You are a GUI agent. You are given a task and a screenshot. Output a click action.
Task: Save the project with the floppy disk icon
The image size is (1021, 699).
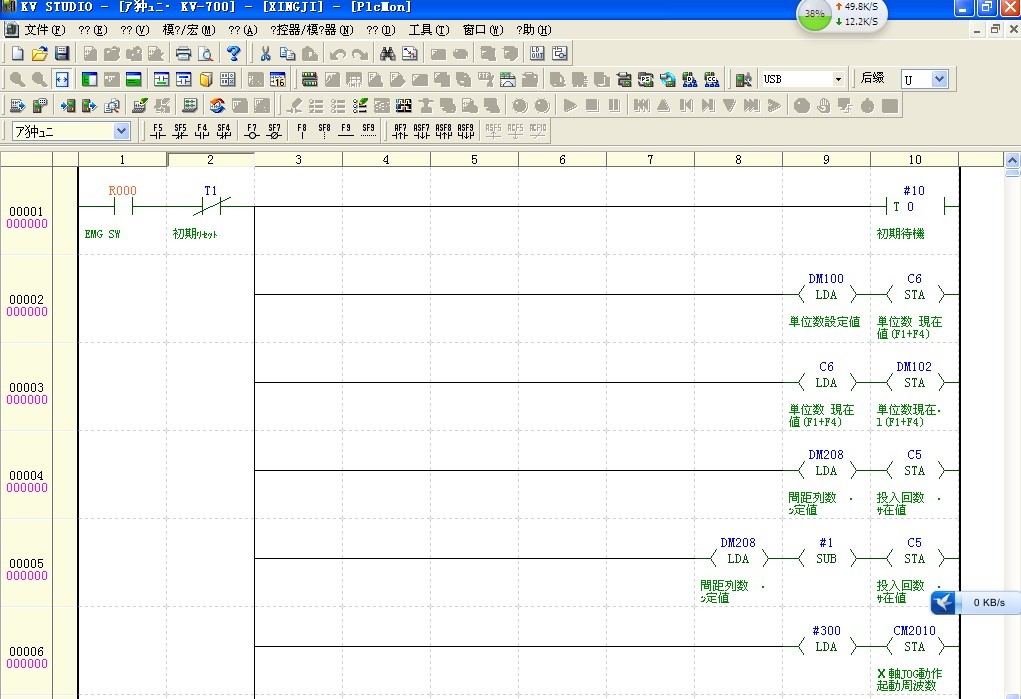61,53
